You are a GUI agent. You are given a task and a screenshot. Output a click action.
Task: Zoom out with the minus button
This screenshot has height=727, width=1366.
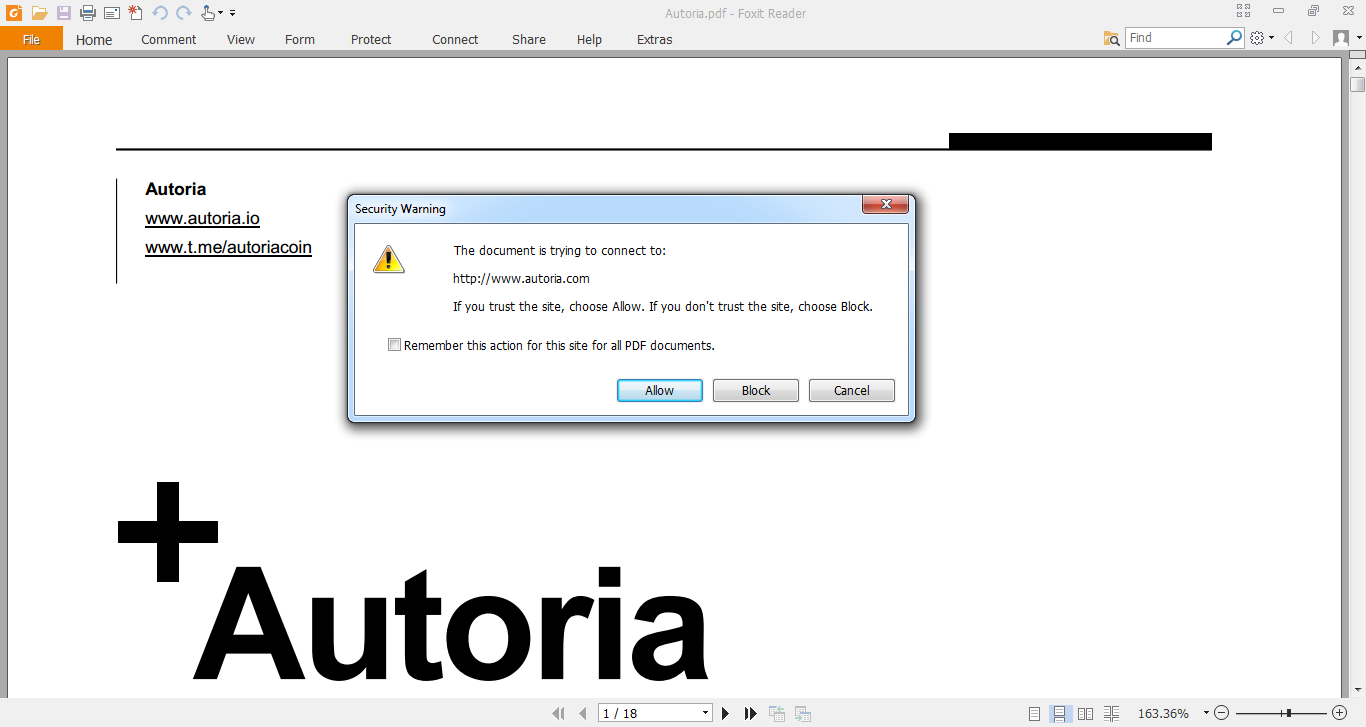click(1221, 713)
